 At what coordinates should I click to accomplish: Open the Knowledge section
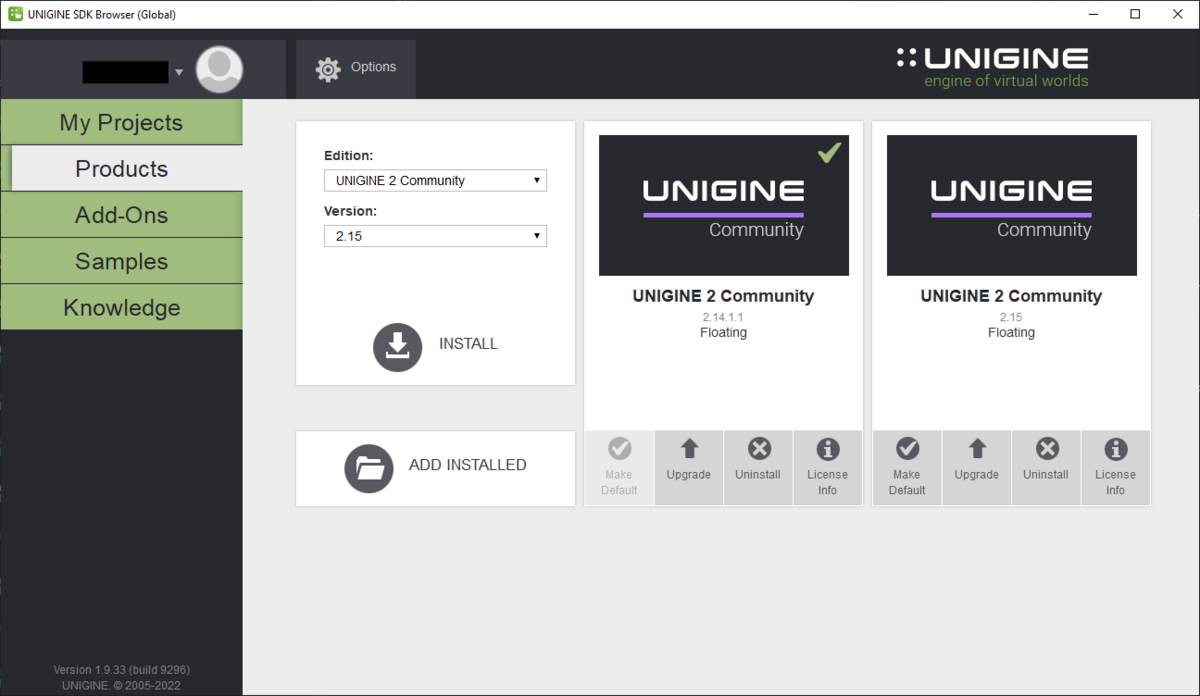click(121, 307)
